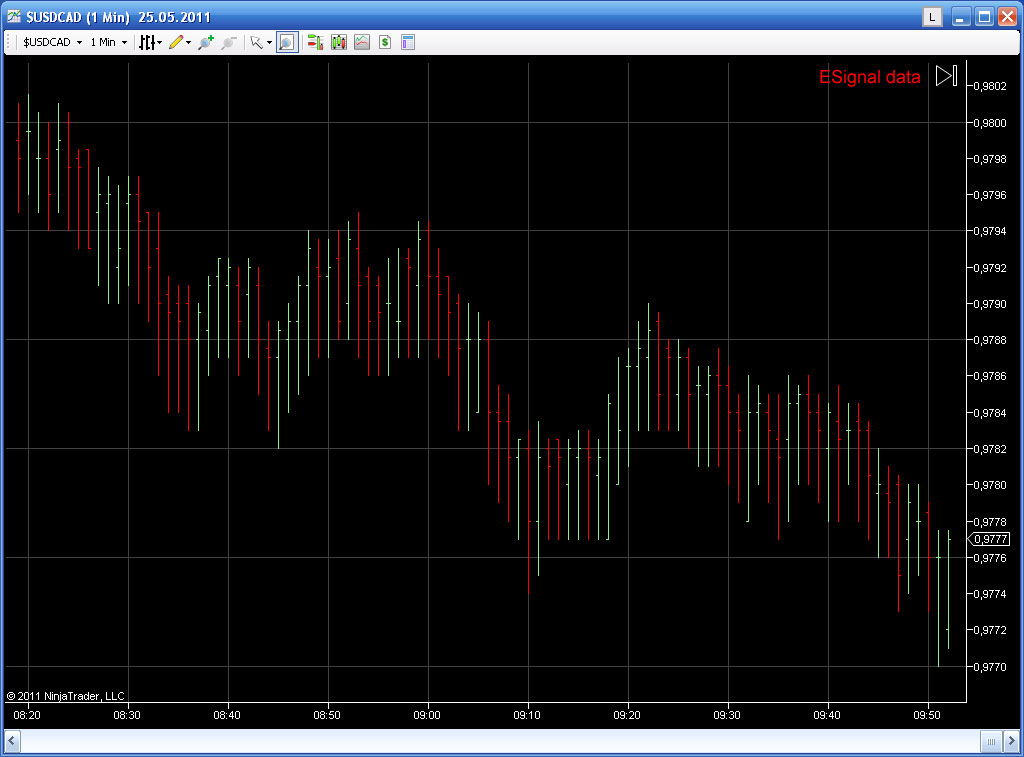Click the 0,9770 price axis label

[989, 667]
